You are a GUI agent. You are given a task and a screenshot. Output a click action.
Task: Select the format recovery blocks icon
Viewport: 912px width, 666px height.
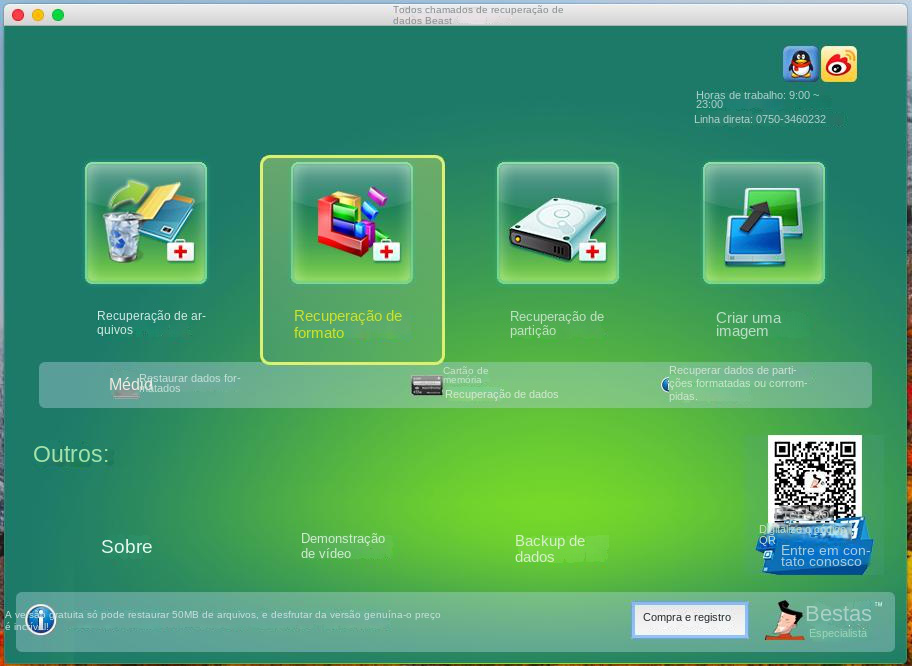point(352,223)
